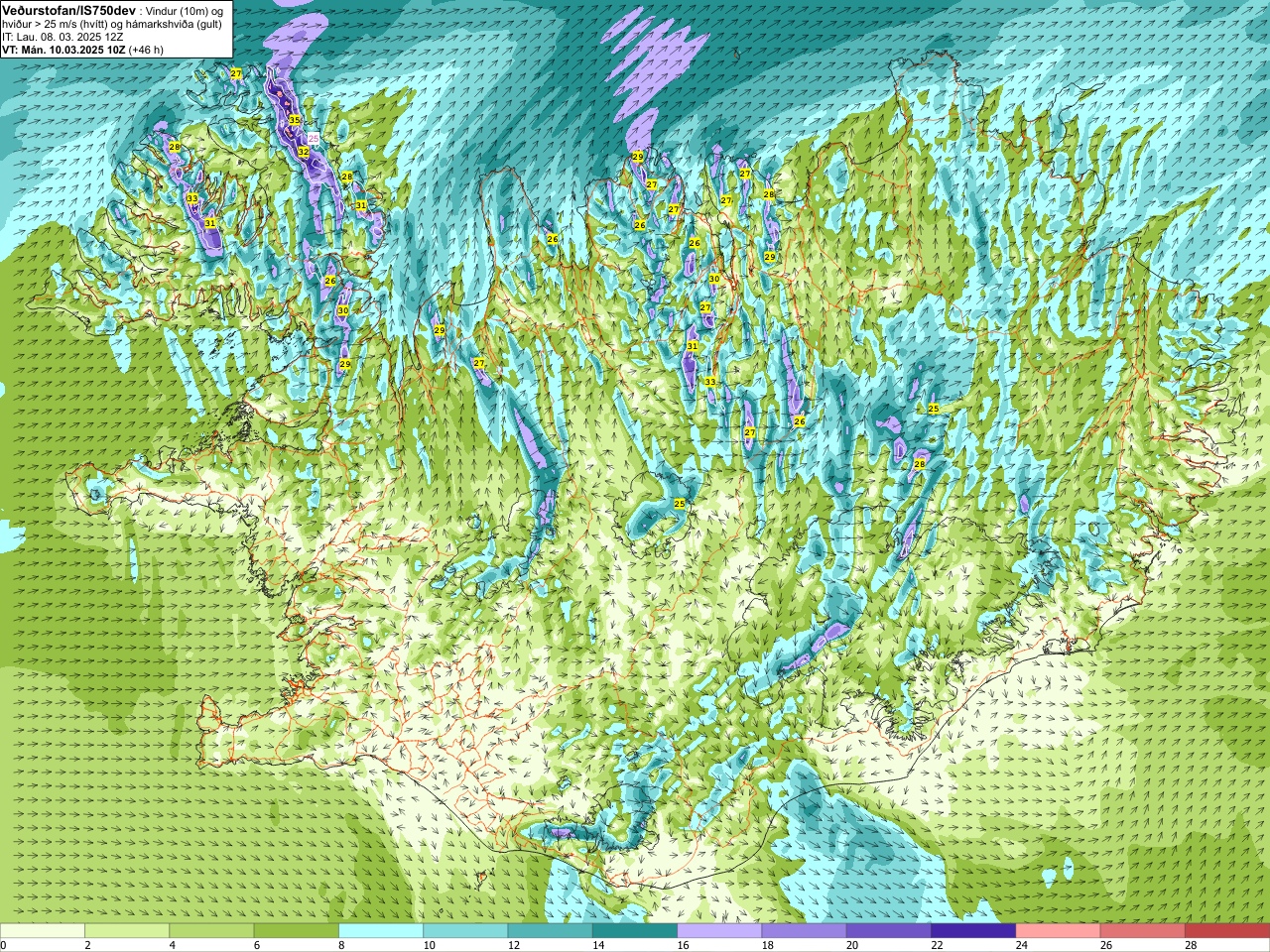Image resolution: width=1270 pixels, height=952 pixels.
Task: Click the color scale tick label 24
Action: click(1022, 945)
